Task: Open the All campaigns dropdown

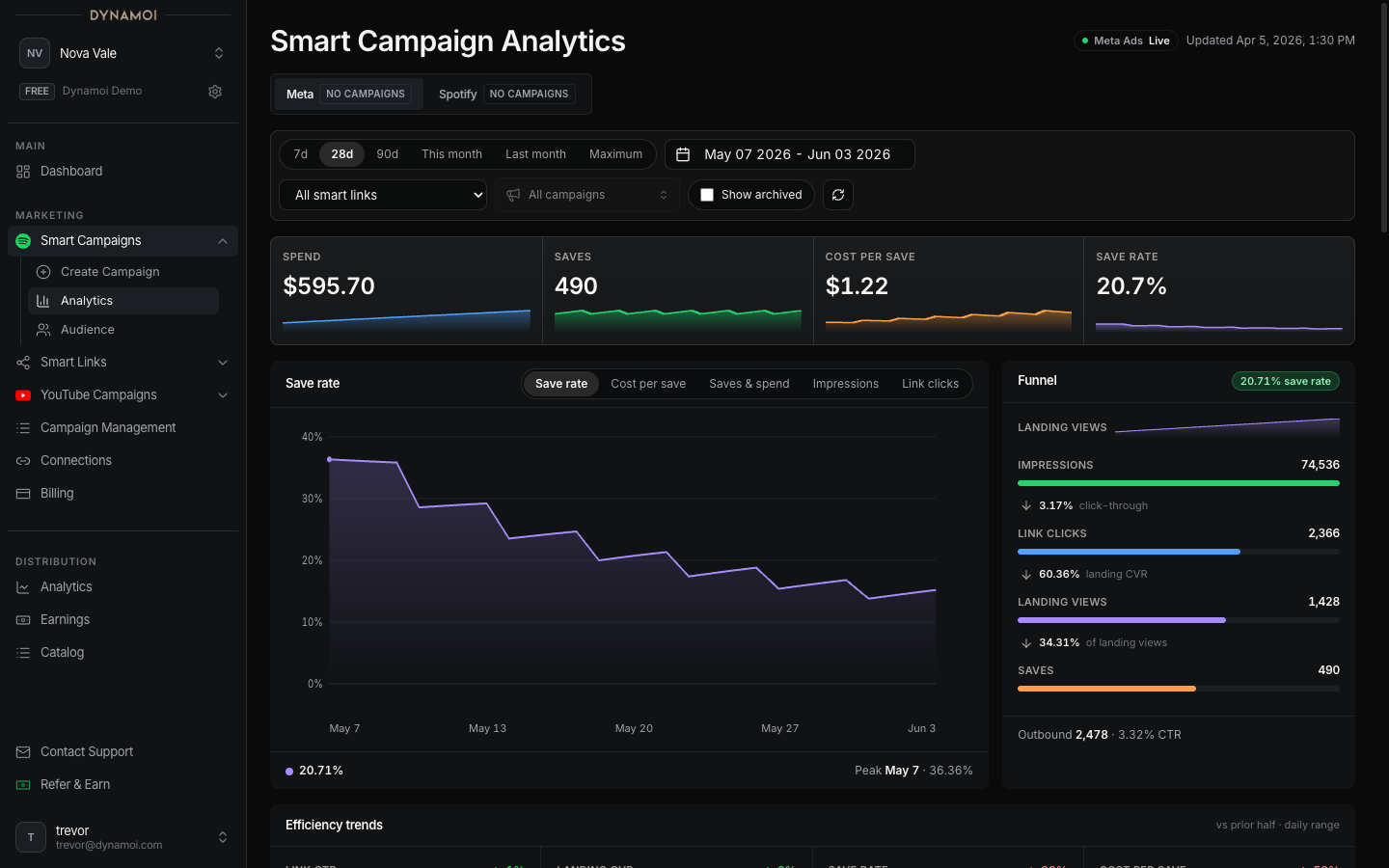Action: 587,195
